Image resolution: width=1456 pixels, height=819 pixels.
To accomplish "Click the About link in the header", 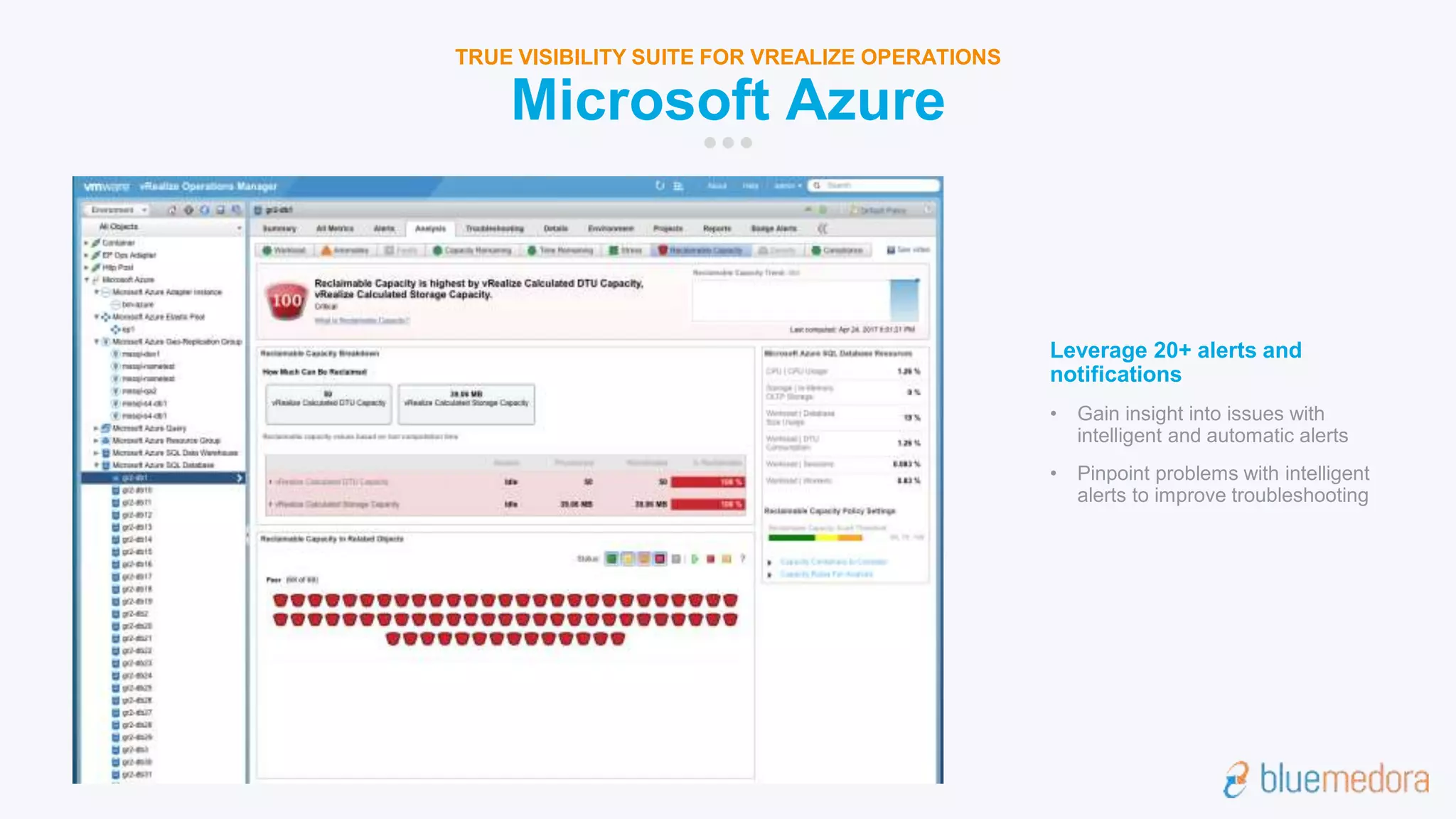I will (717, 186).
